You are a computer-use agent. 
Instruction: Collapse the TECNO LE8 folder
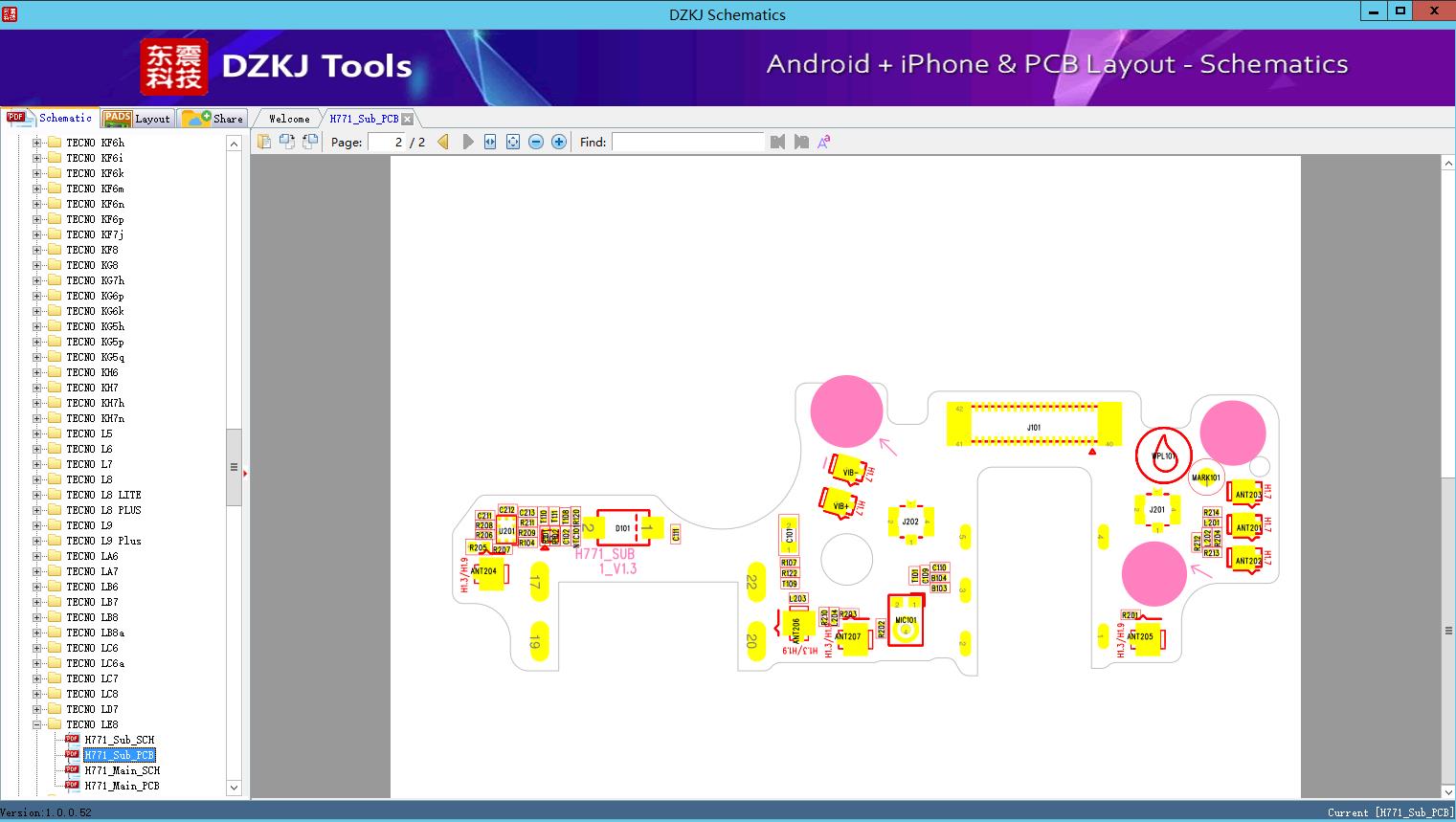click(x=36, y=724)
